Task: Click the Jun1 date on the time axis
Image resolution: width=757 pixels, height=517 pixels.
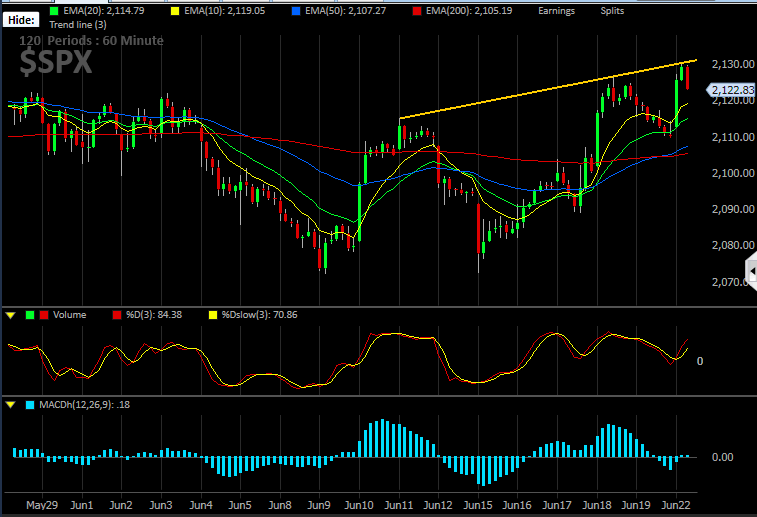Action: pyautogui.click(x=82, y=505)
